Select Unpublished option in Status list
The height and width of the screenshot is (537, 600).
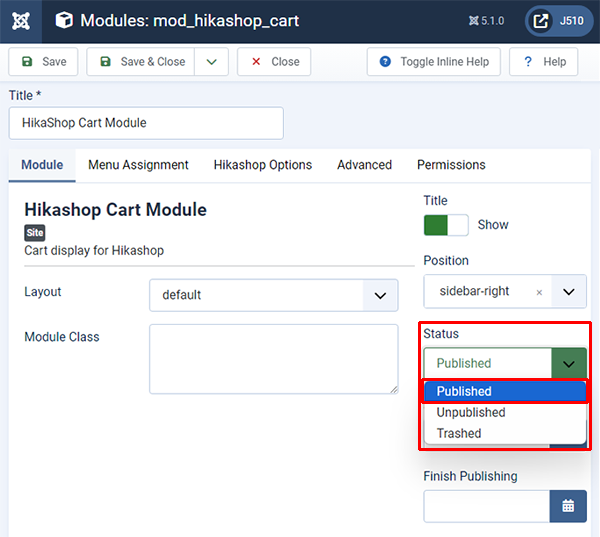(x=505, y=412)
